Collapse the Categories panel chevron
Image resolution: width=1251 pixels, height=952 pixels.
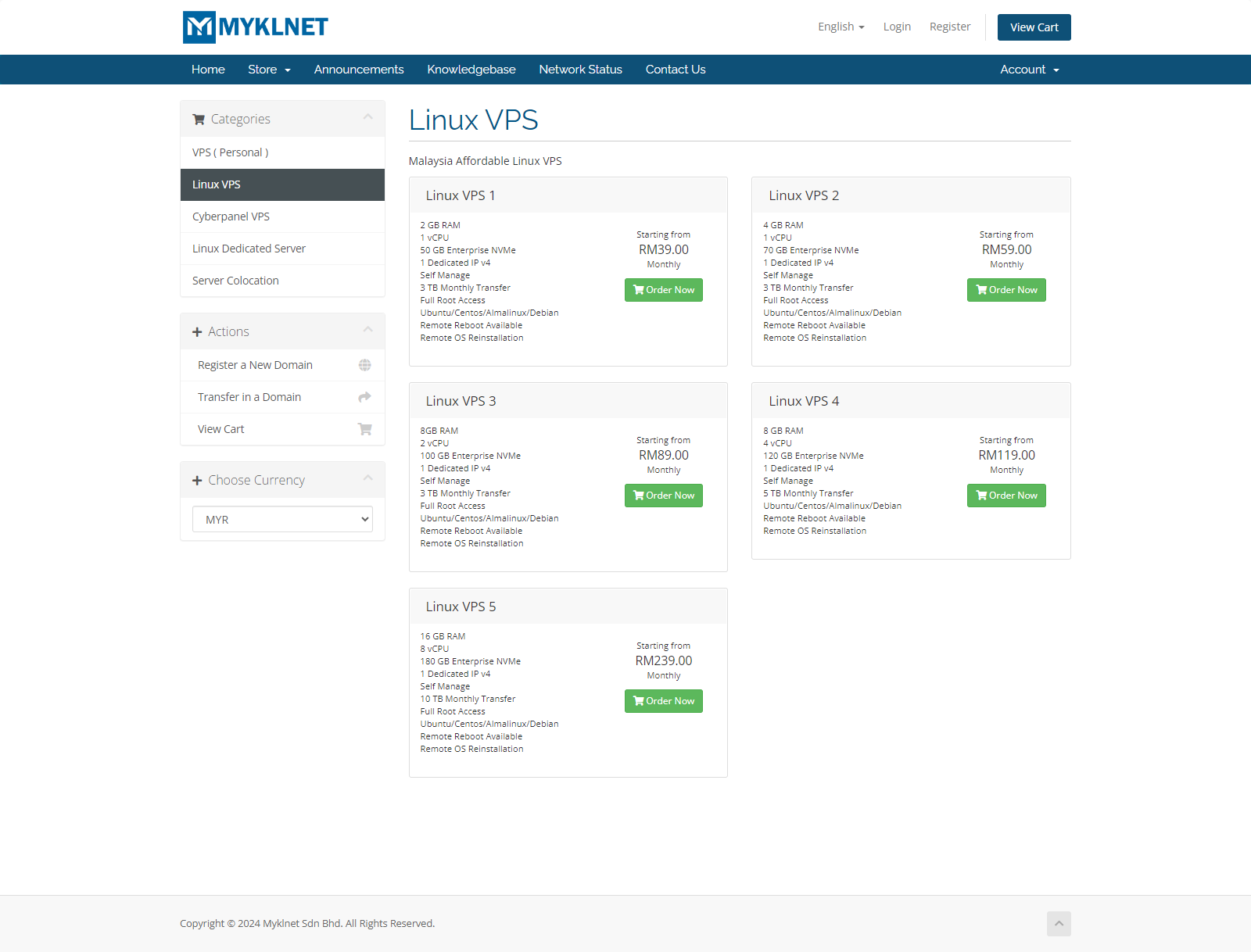(367, 117)
